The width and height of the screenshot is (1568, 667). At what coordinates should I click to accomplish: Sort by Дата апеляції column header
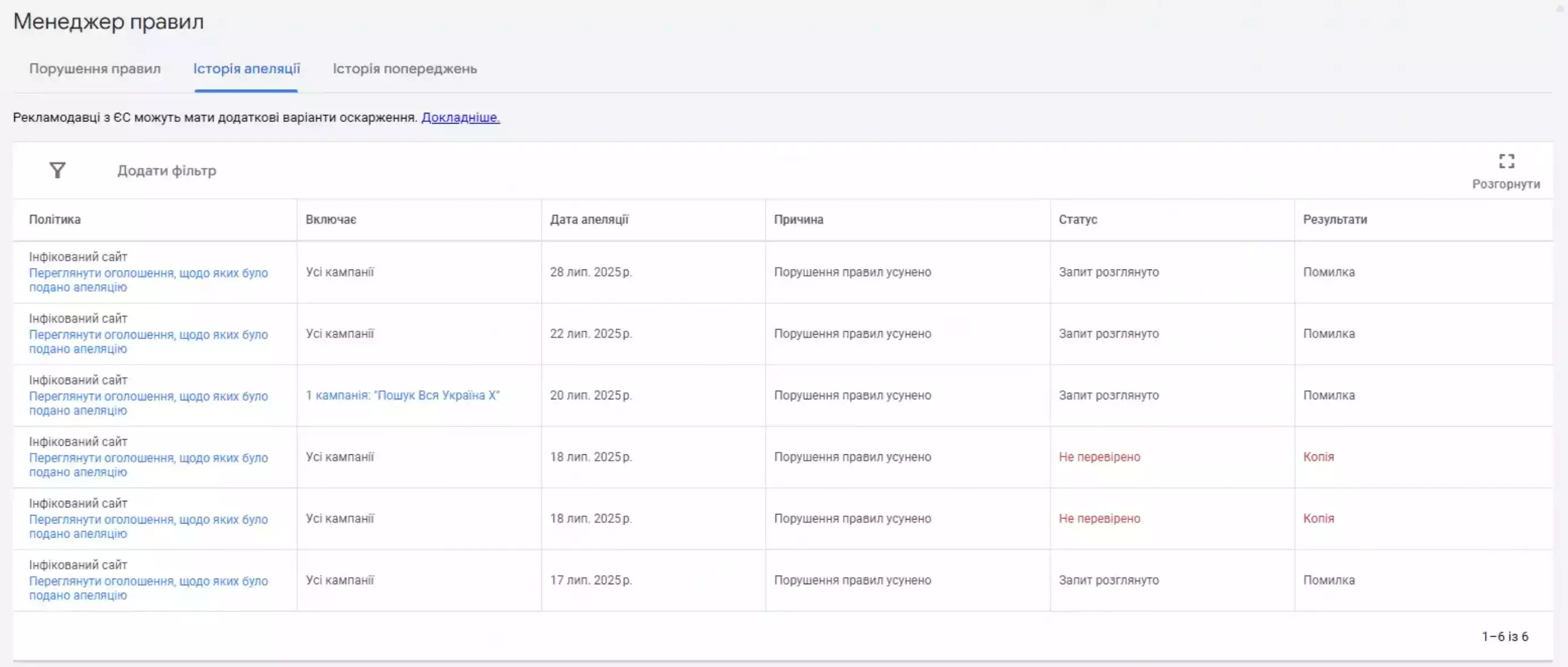point(589,219)
